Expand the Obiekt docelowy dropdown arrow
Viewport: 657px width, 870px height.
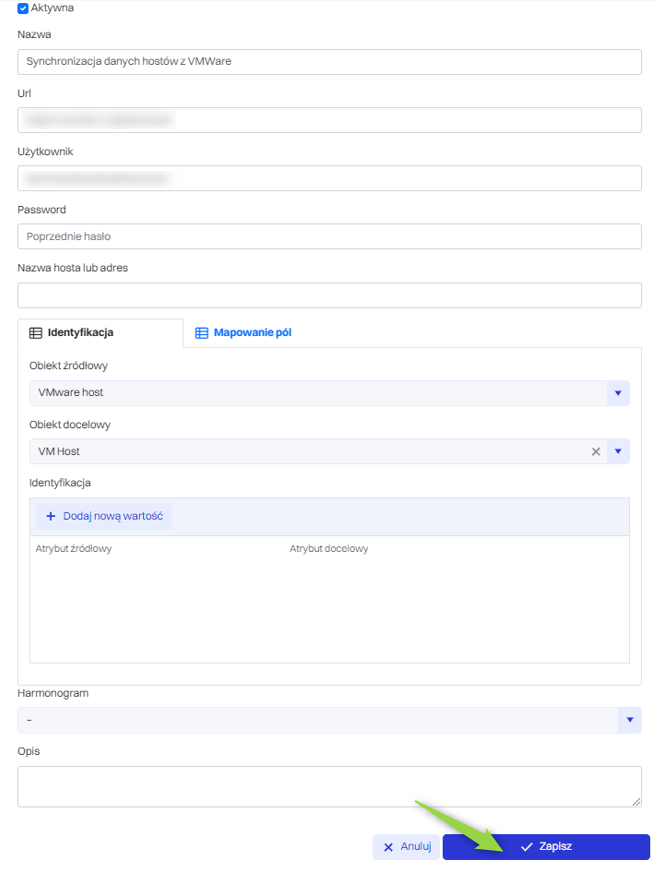pyautogui.click(x=618, y=452)
